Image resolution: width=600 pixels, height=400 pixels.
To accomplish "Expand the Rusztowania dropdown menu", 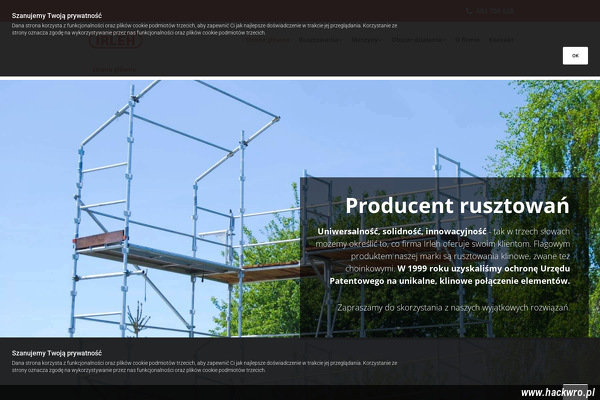I will (x=320, y=40).
